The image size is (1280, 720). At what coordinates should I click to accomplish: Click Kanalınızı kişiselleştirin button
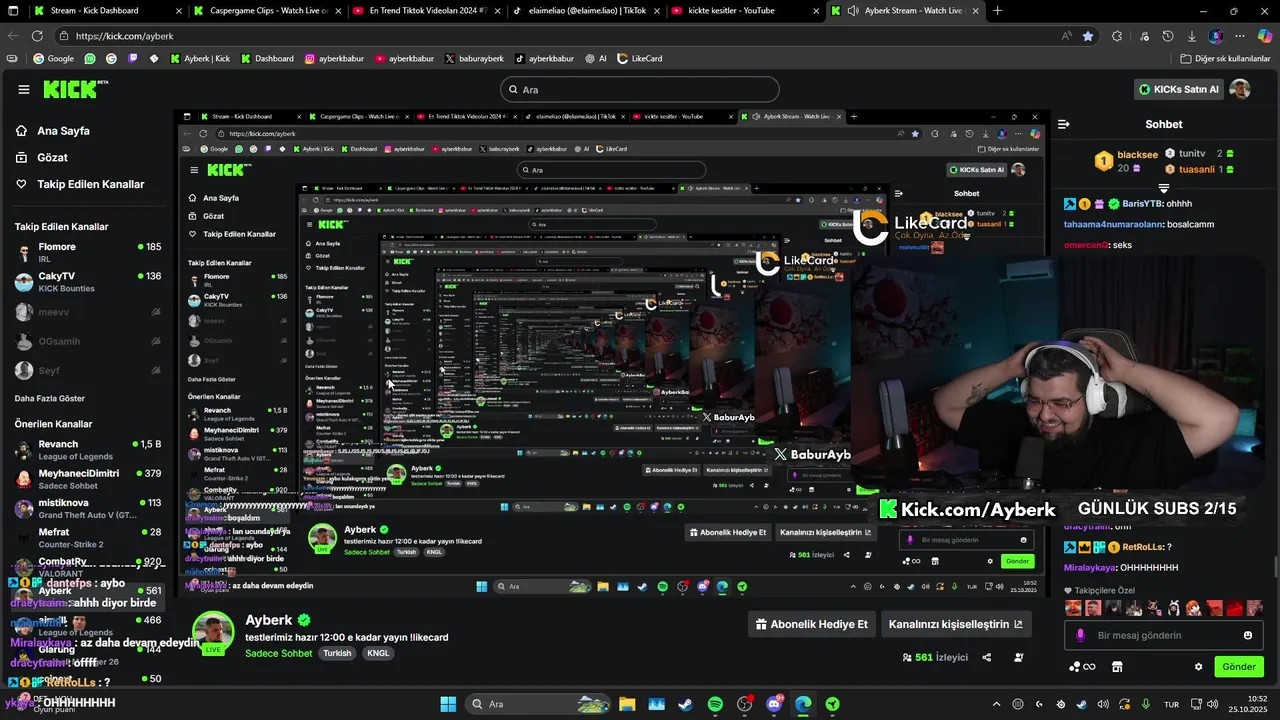956,624
